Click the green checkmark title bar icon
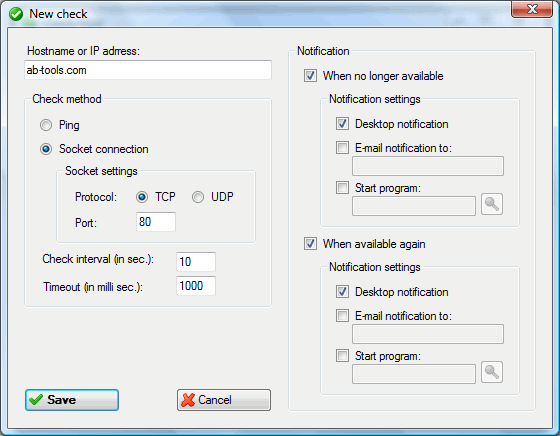 coord(16,14)
